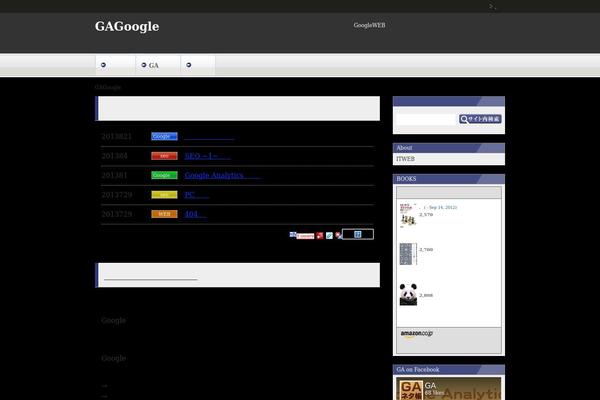Click the GoogleWEB header tagline

(x=369, y=25)
